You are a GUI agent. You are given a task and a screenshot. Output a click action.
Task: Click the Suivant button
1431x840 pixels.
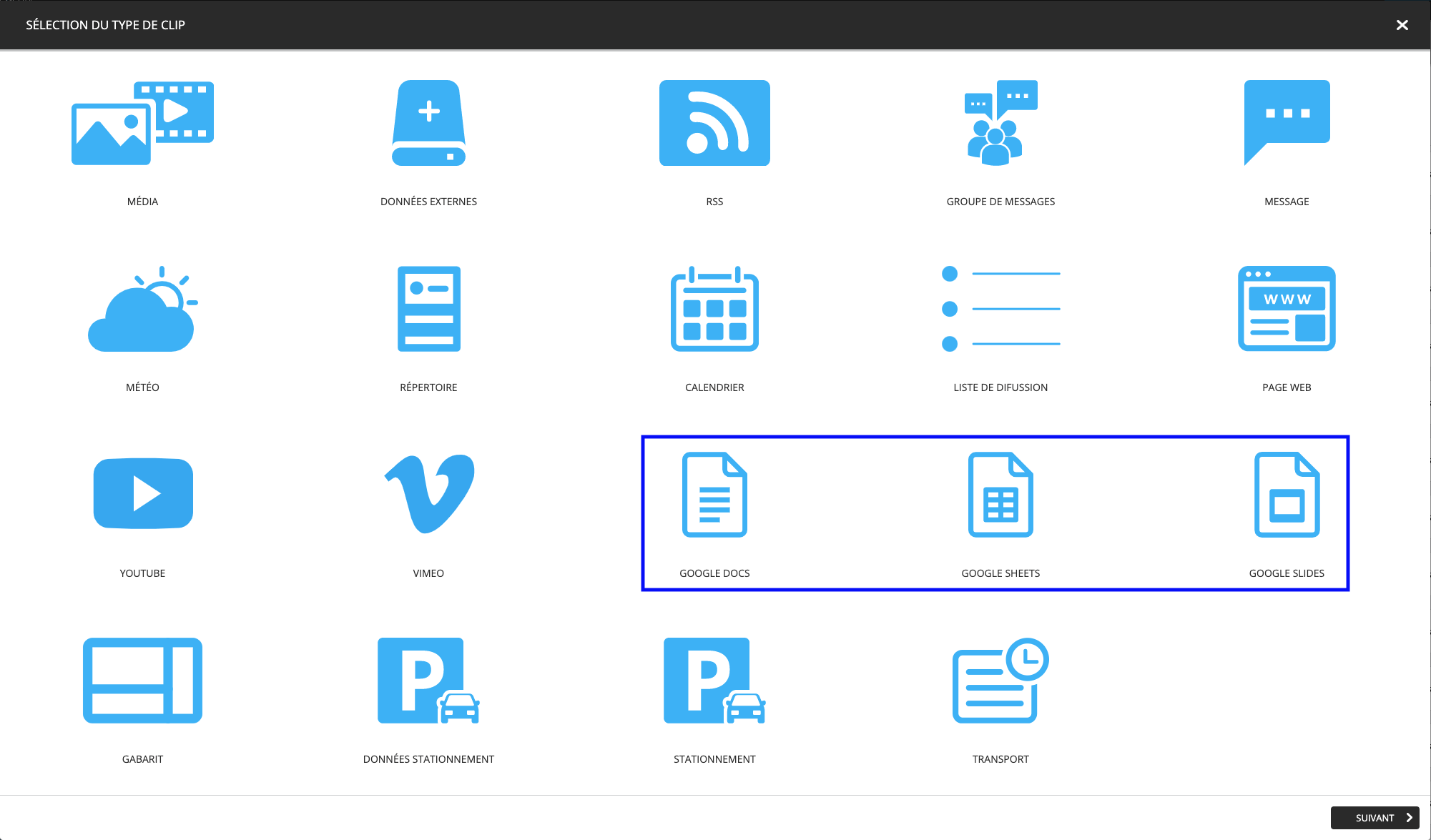[x=1375, y=818]
